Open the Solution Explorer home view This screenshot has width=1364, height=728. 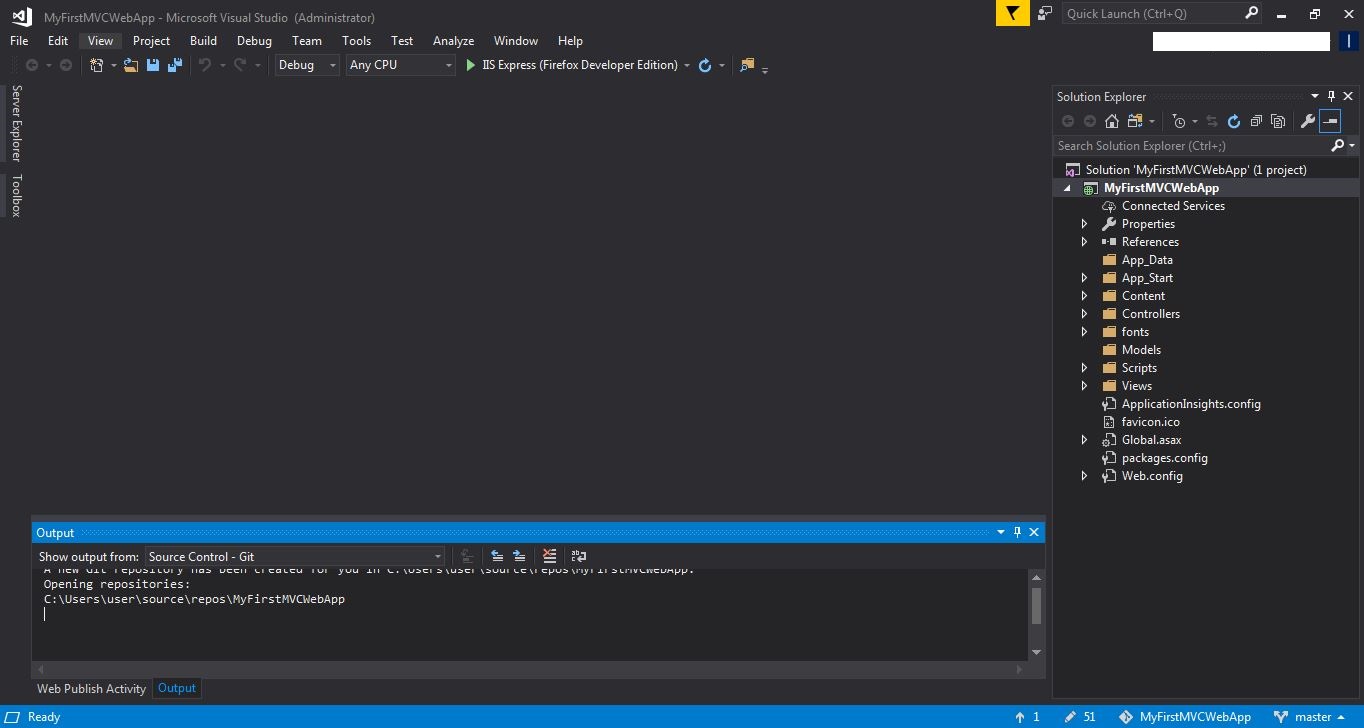point(1112,121)
